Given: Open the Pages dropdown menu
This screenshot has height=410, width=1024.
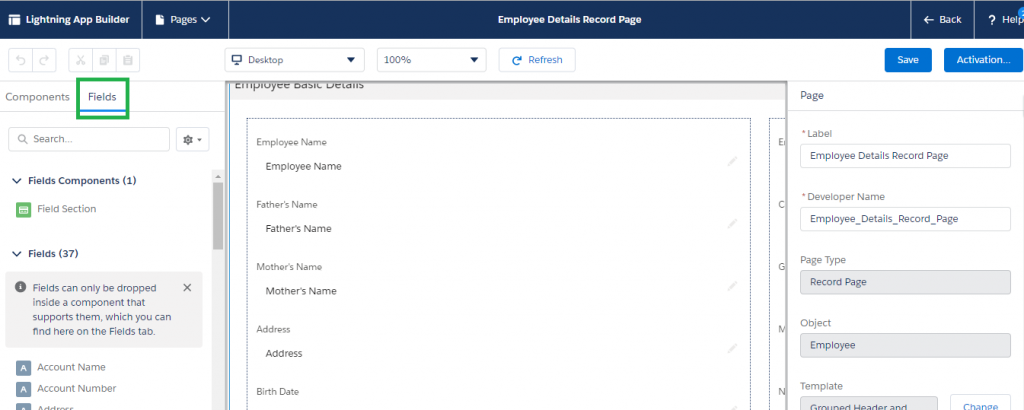Looking at the screenshot, I should coord(183,20).
